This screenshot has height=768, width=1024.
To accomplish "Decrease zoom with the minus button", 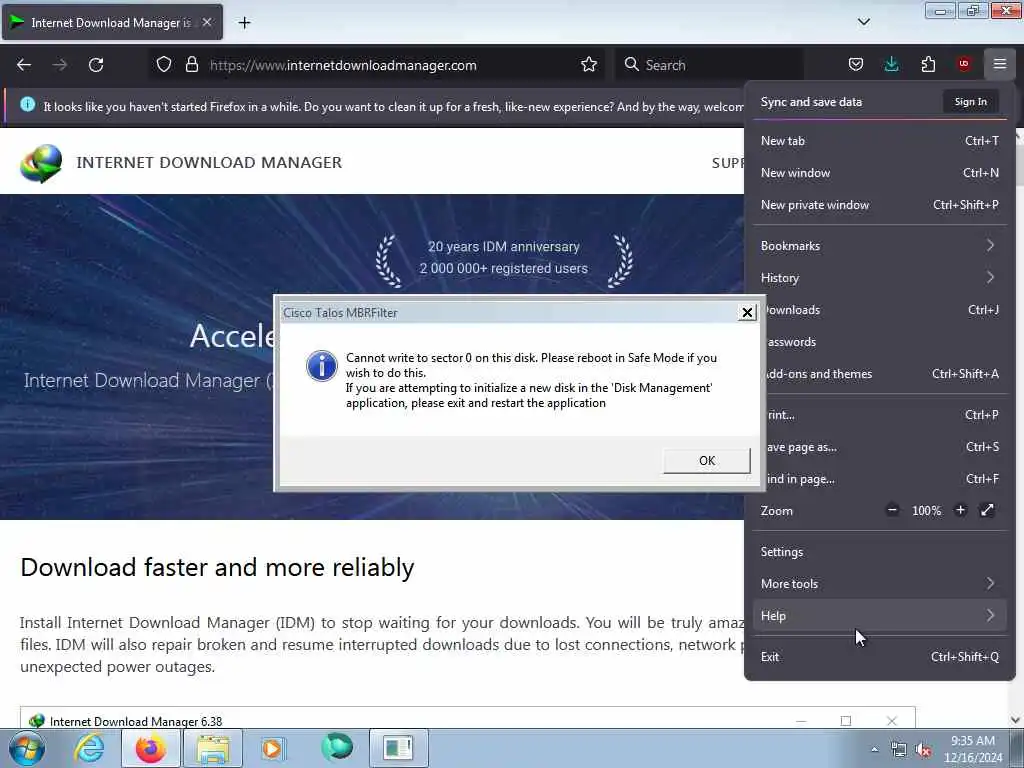I will [x=892, y=510].
